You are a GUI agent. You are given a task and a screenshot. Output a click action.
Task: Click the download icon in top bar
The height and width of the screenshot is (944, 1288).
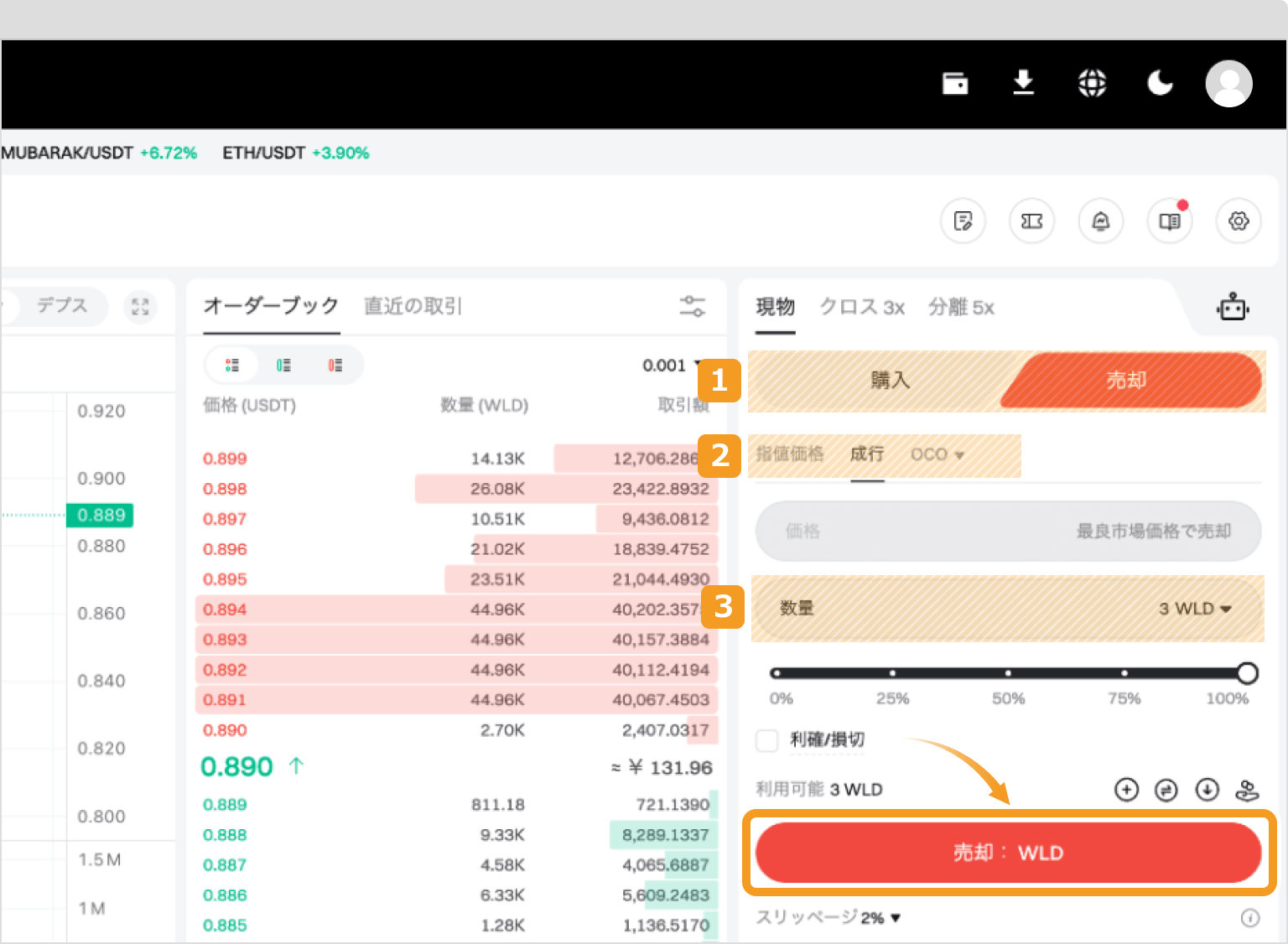pyautogui.click(x=1023, y=83)
